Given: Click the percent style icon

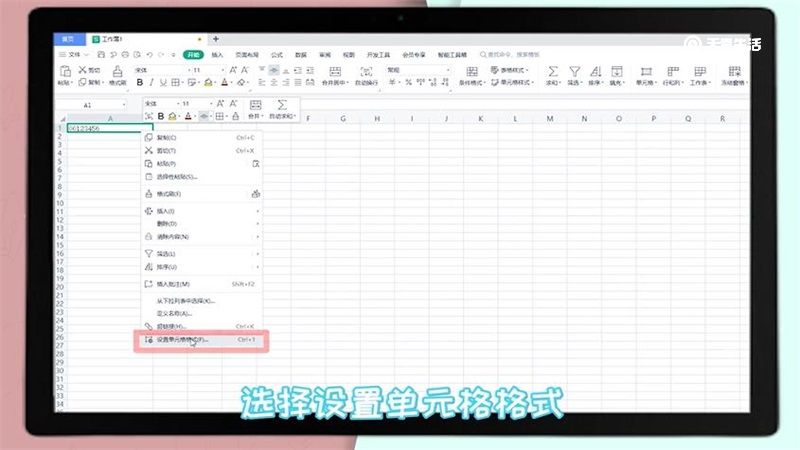Looking at the screenshot, I should pos(408,82).
